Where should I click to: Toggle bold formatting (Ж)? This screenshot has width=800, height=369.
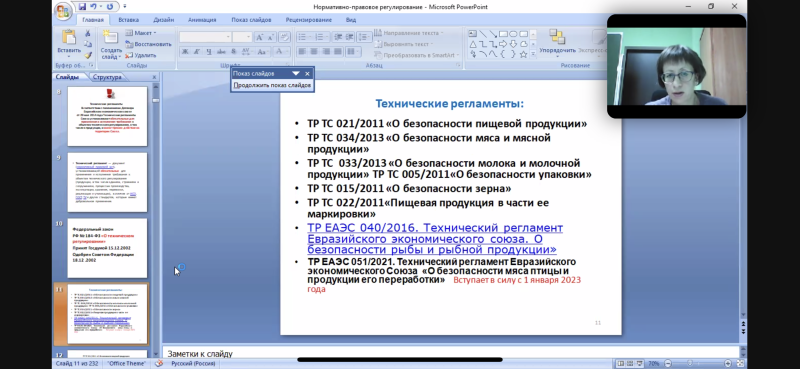[x=185, y=52]
